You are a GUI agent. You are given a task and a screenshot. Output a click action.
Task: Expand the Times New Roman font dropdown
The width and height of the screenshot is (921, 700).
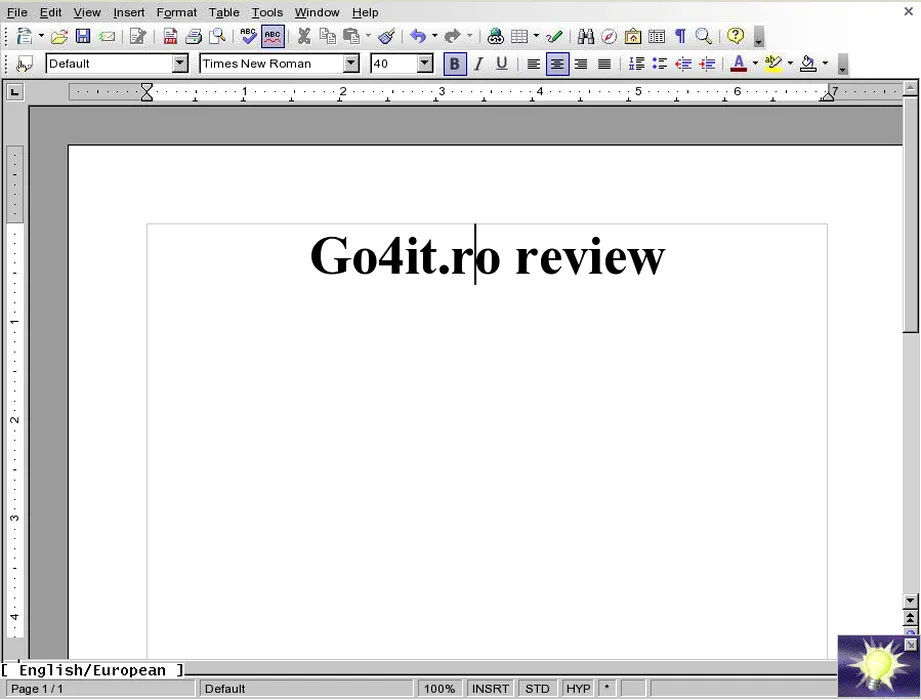point(351,64)
